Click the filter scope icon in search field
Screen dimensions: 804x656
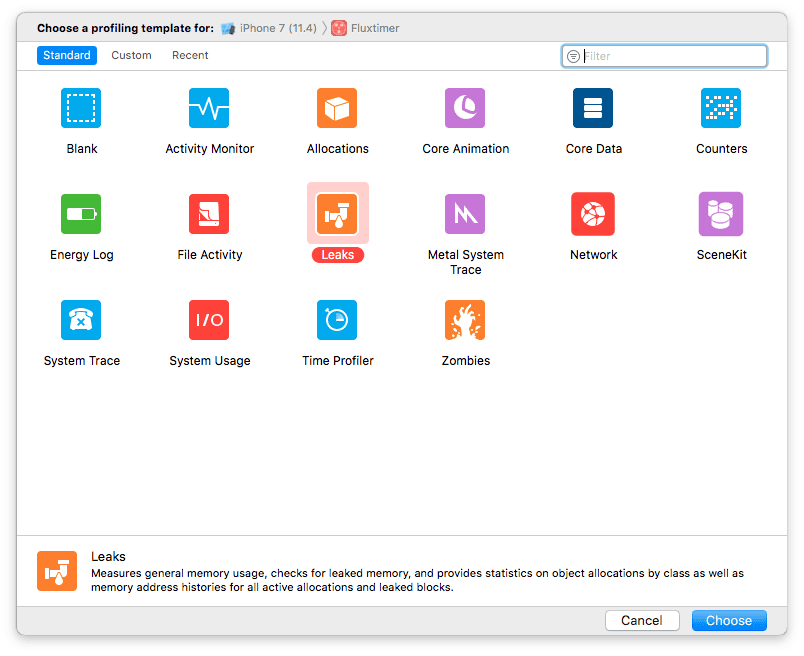coord(572,56)
